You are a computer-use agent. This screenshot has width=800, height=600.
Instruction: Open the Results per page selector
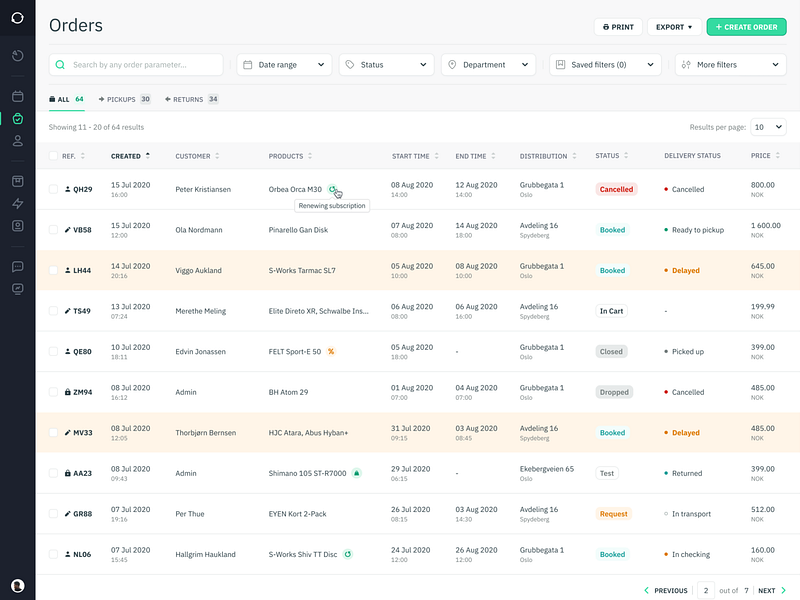(766, 127)
